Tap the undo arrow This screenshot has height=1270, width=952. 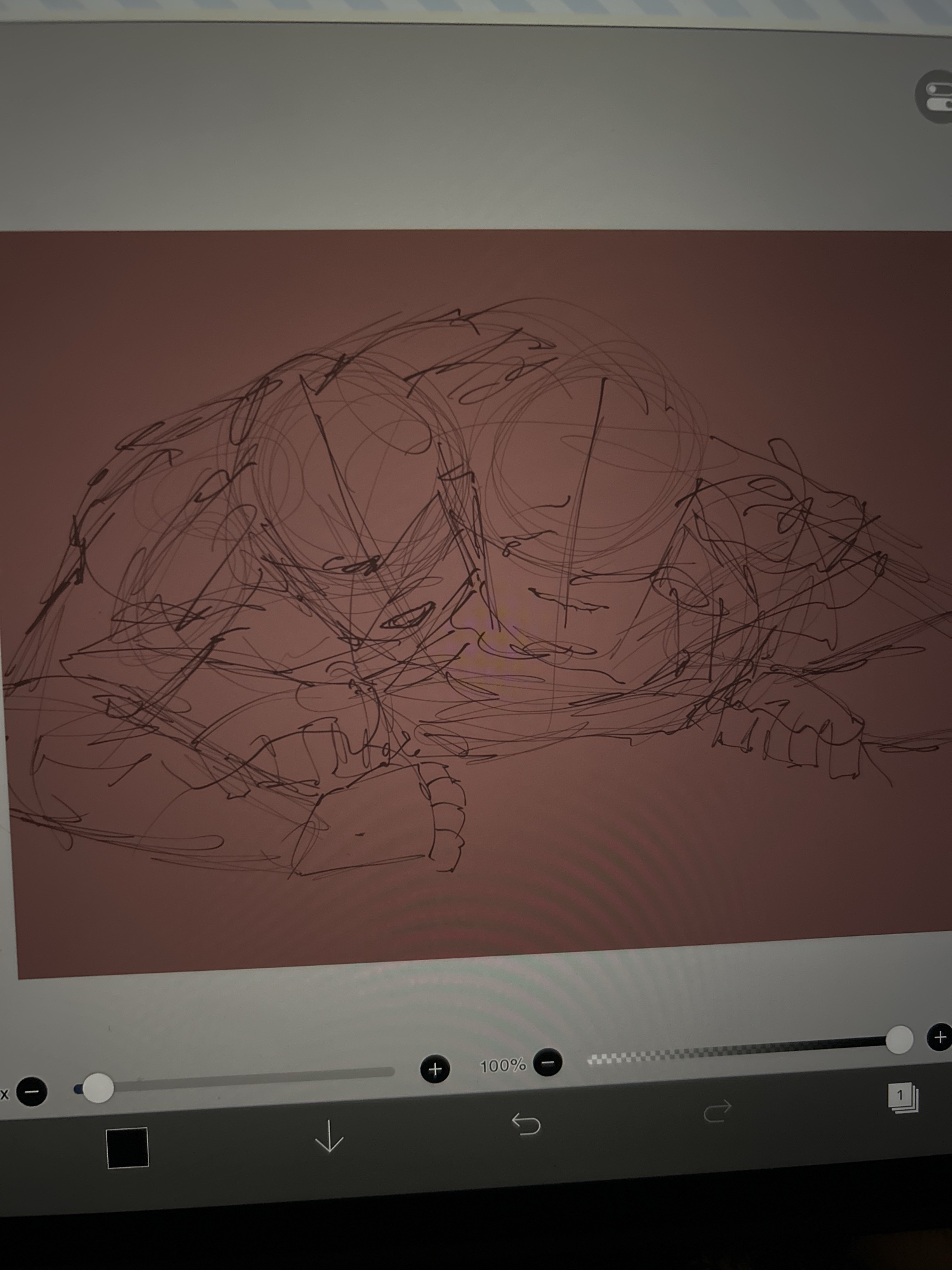coord(526,1124)
